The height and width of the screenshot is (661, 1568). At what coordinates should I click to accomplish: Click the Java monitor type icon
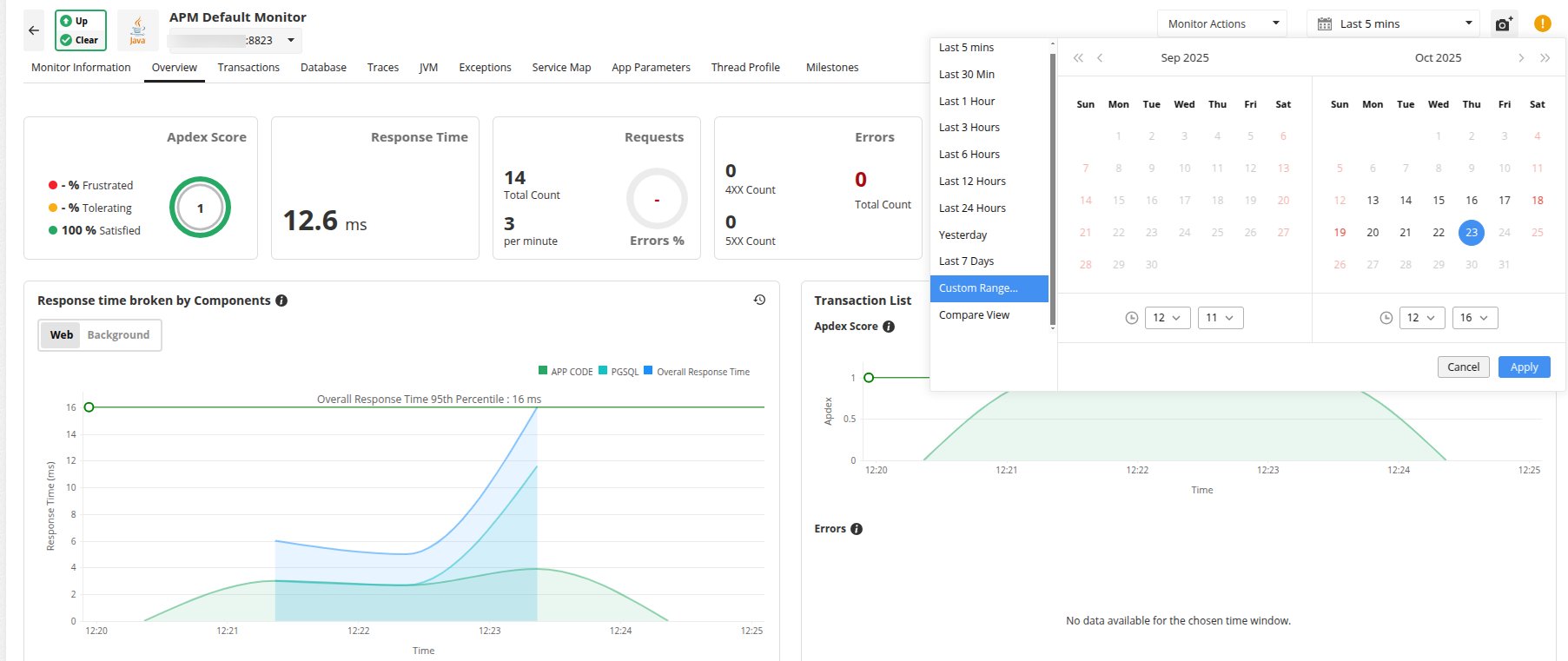click(x=137, y=30)
